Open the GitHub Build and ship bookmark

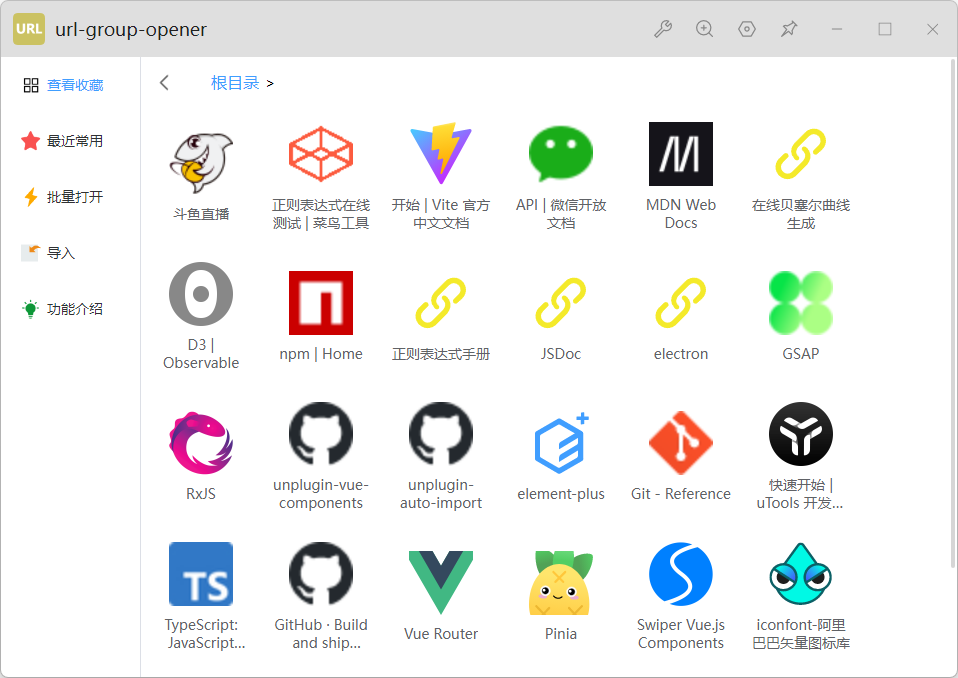(321, 574)
